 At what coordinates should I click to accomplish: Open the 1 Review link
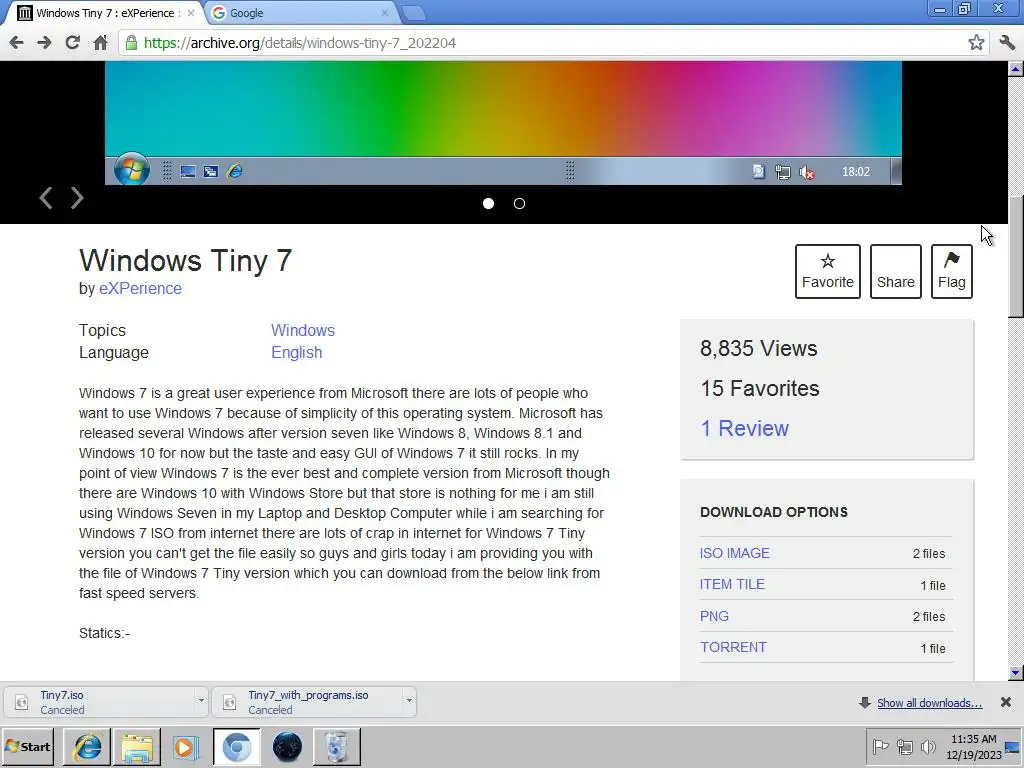tap(744, 428)
